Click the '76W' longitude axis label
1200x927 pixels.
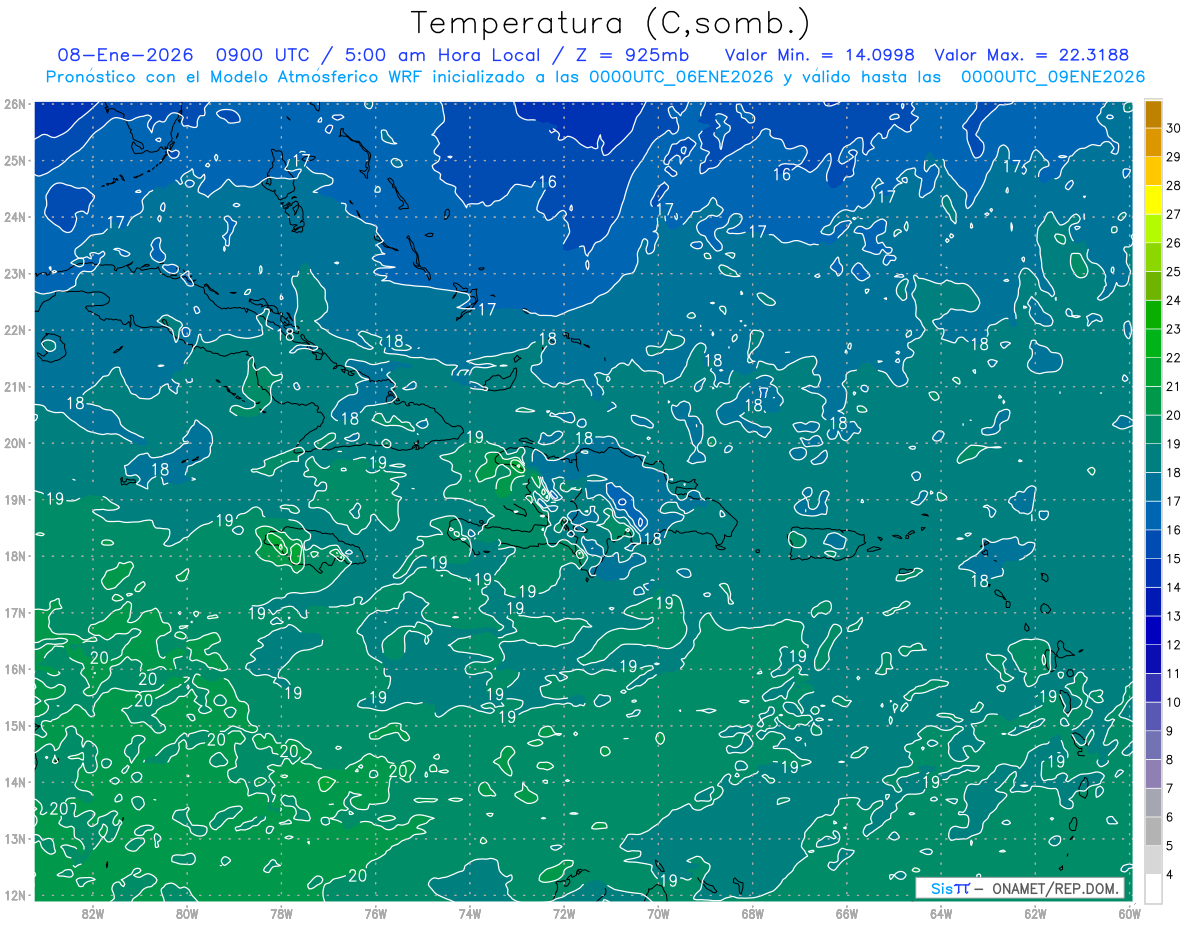click(x=375, y=913)
